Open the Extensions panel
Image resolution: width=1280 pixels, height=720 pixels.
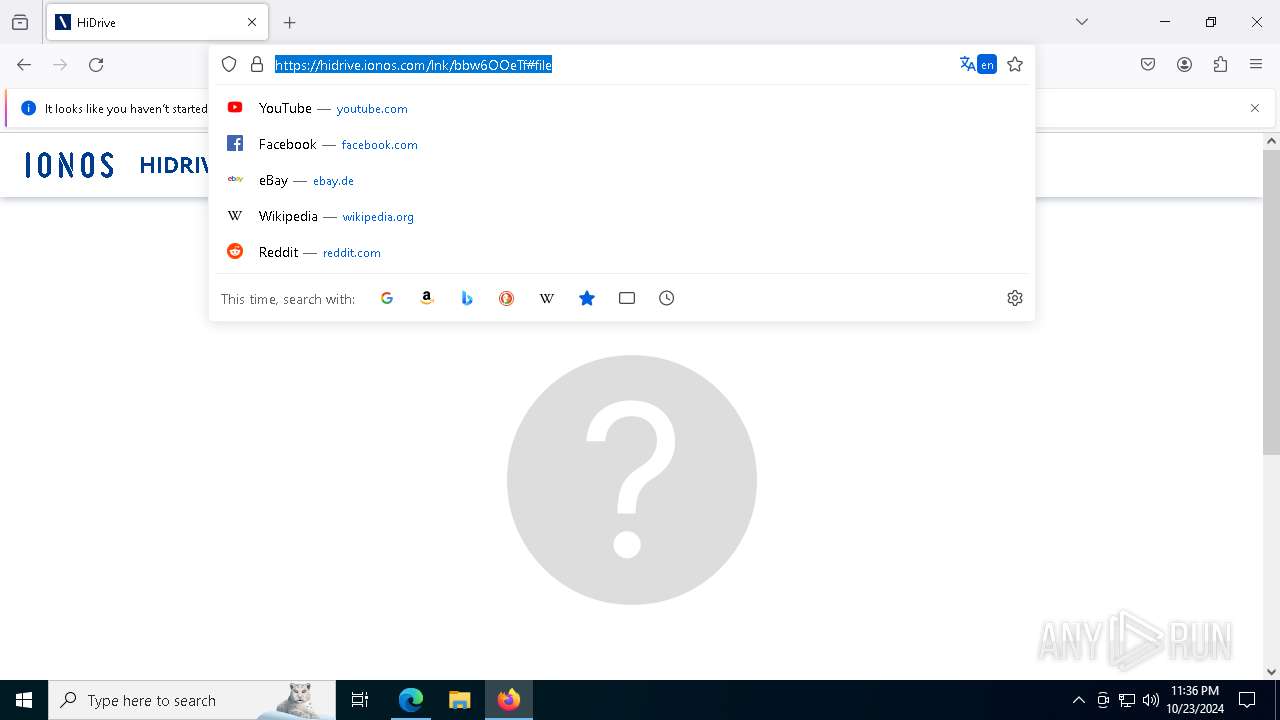pos(1220,65)
